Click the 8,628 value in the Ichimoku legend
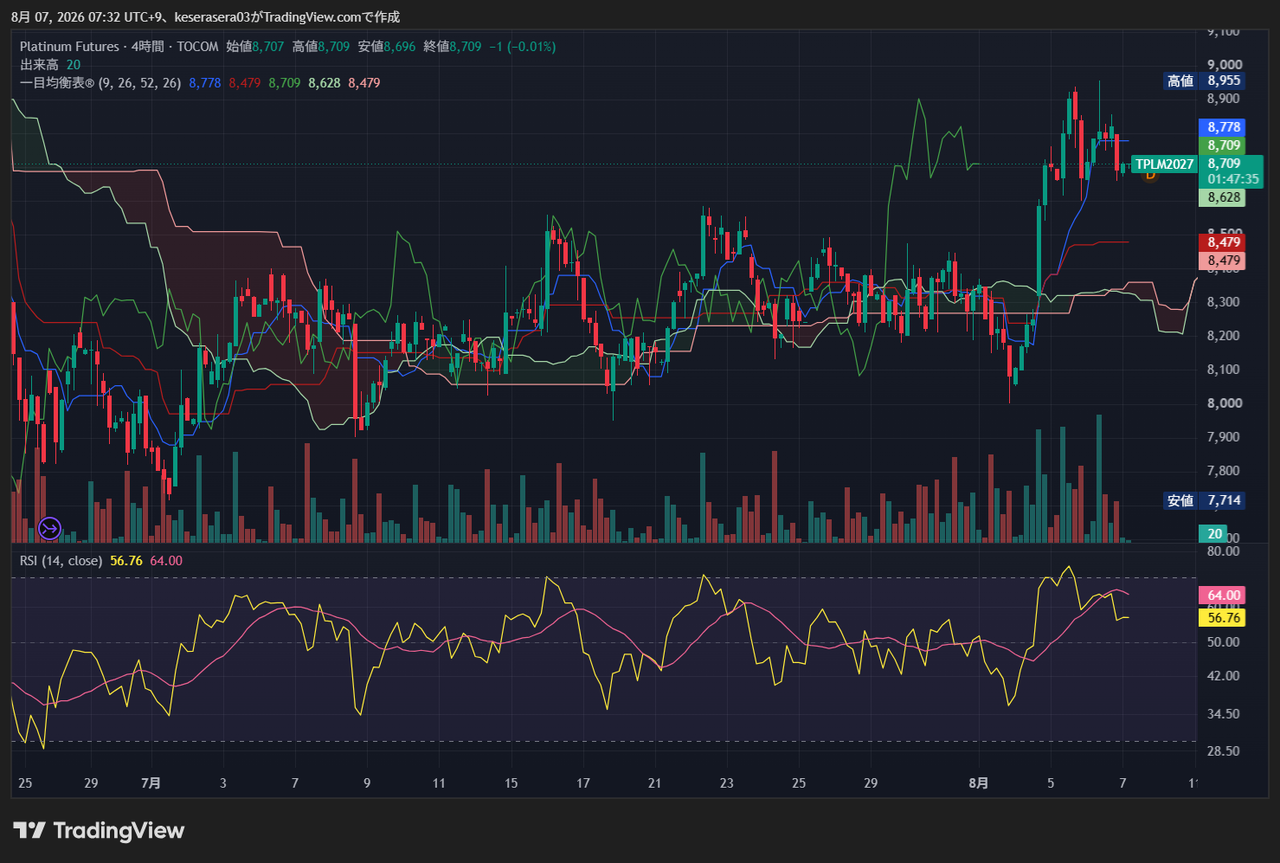1280x863 pixels. [324, 83]
